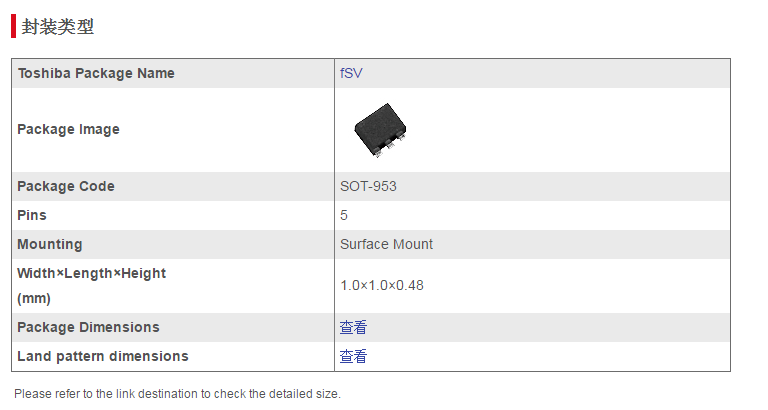
Task: Click the pin count link "5"
Action: 344,215
